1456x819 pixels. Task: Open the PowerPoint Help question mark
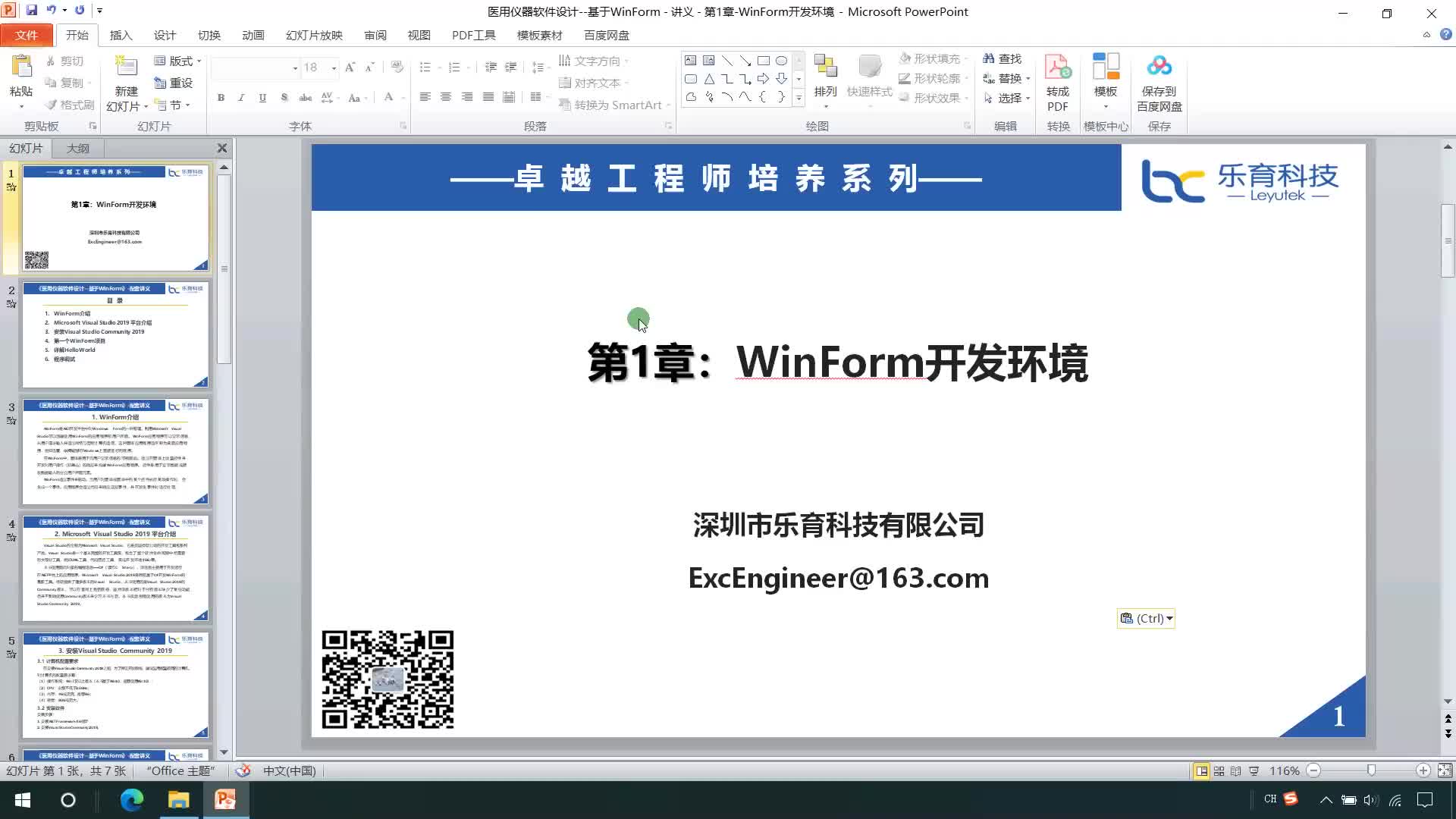(x=1445, y=34)
